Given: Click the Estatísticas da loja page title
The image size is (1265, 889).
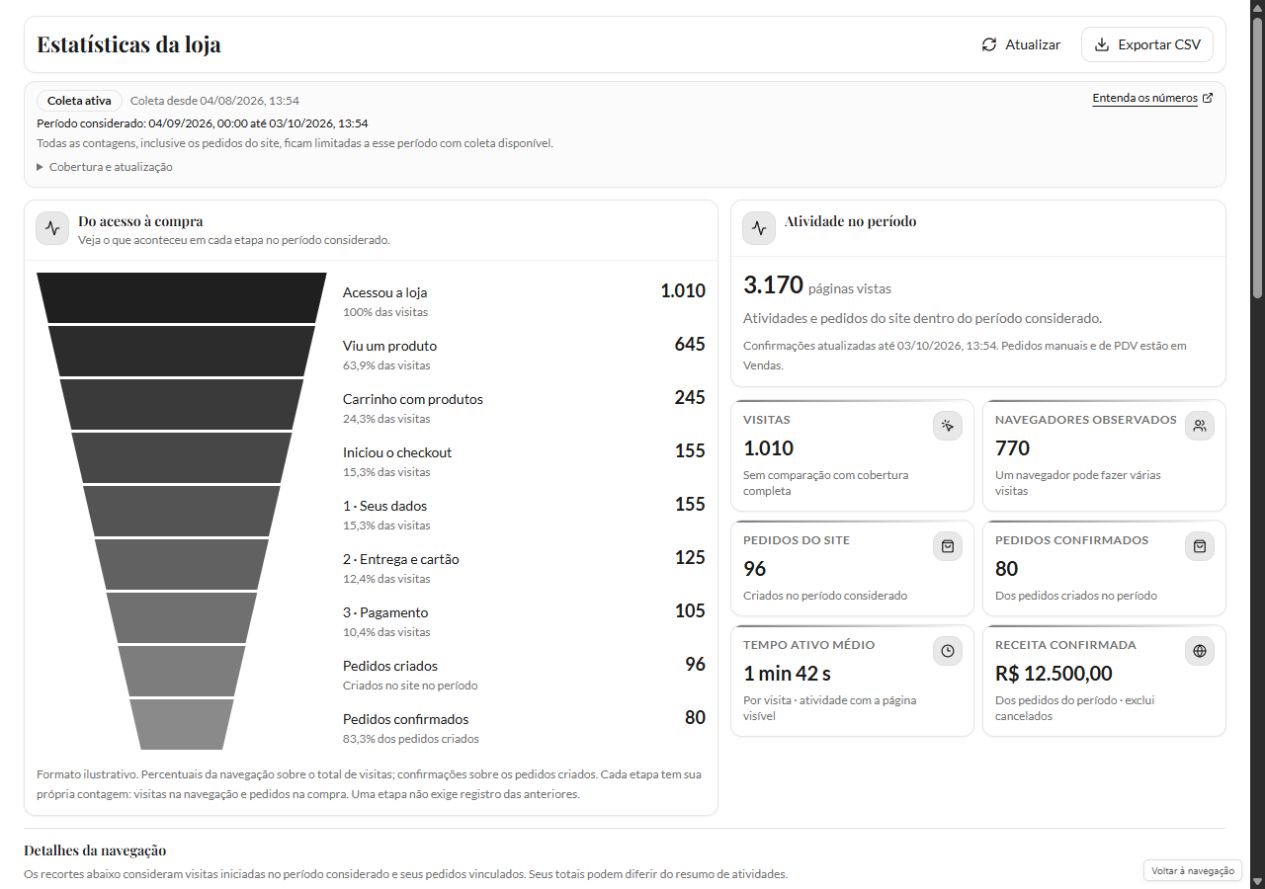Looking at the screenshot, I should point(129,45).
